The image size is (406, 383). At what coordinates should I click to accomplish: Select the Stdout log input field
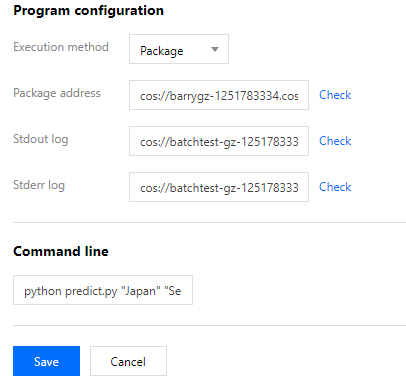point(219,141)
